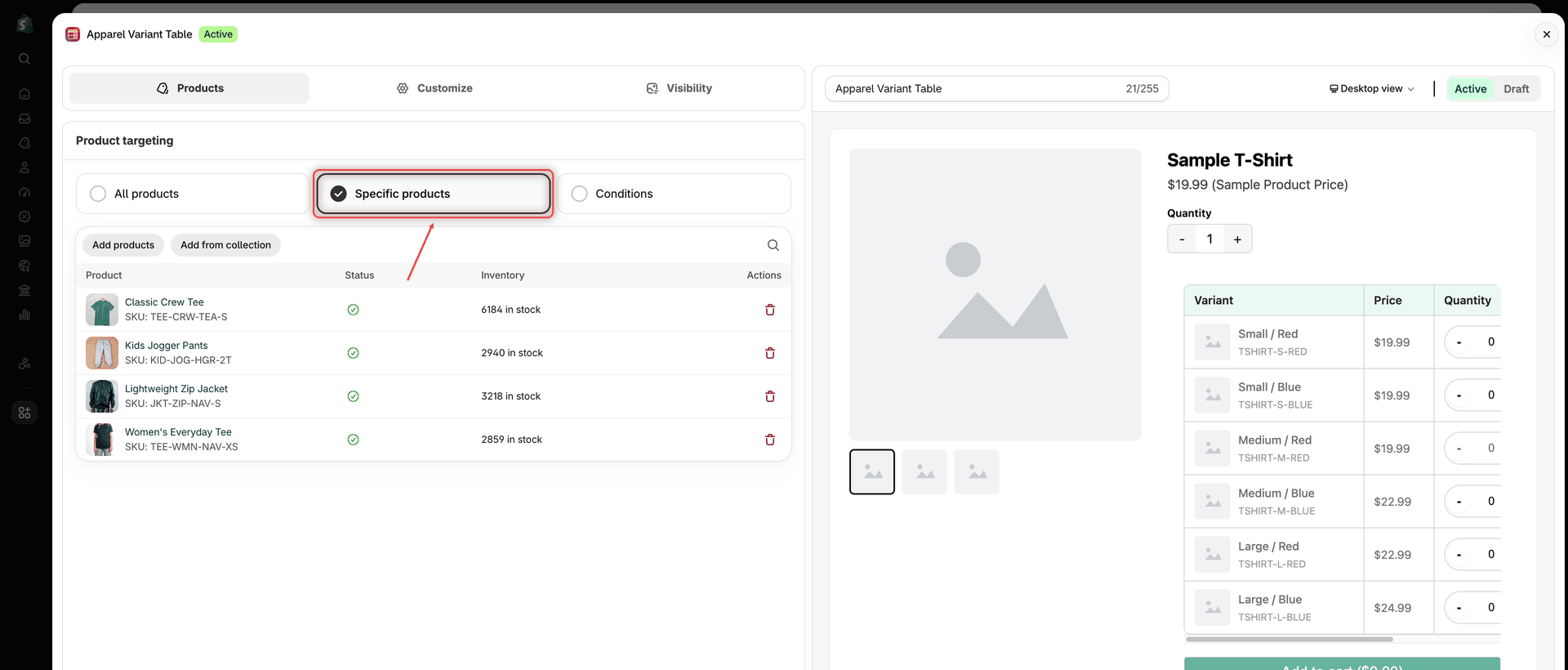The width and height of the screenshot is (1568, 670).
Task: Delete Lightweight Zip Jacket trash icon
Action: point(769,396)
